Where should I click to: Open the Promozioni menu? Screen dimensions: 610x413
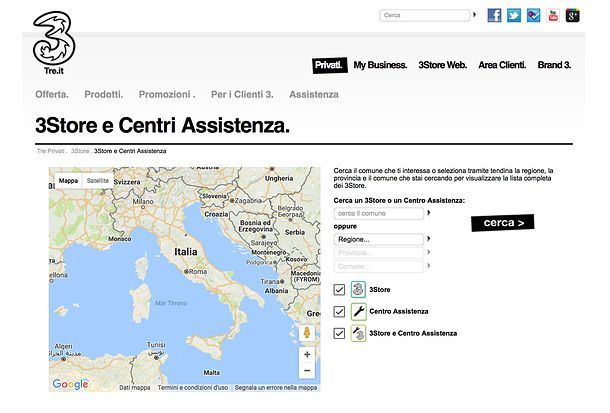pyautogui.click(x=167, y=94)
